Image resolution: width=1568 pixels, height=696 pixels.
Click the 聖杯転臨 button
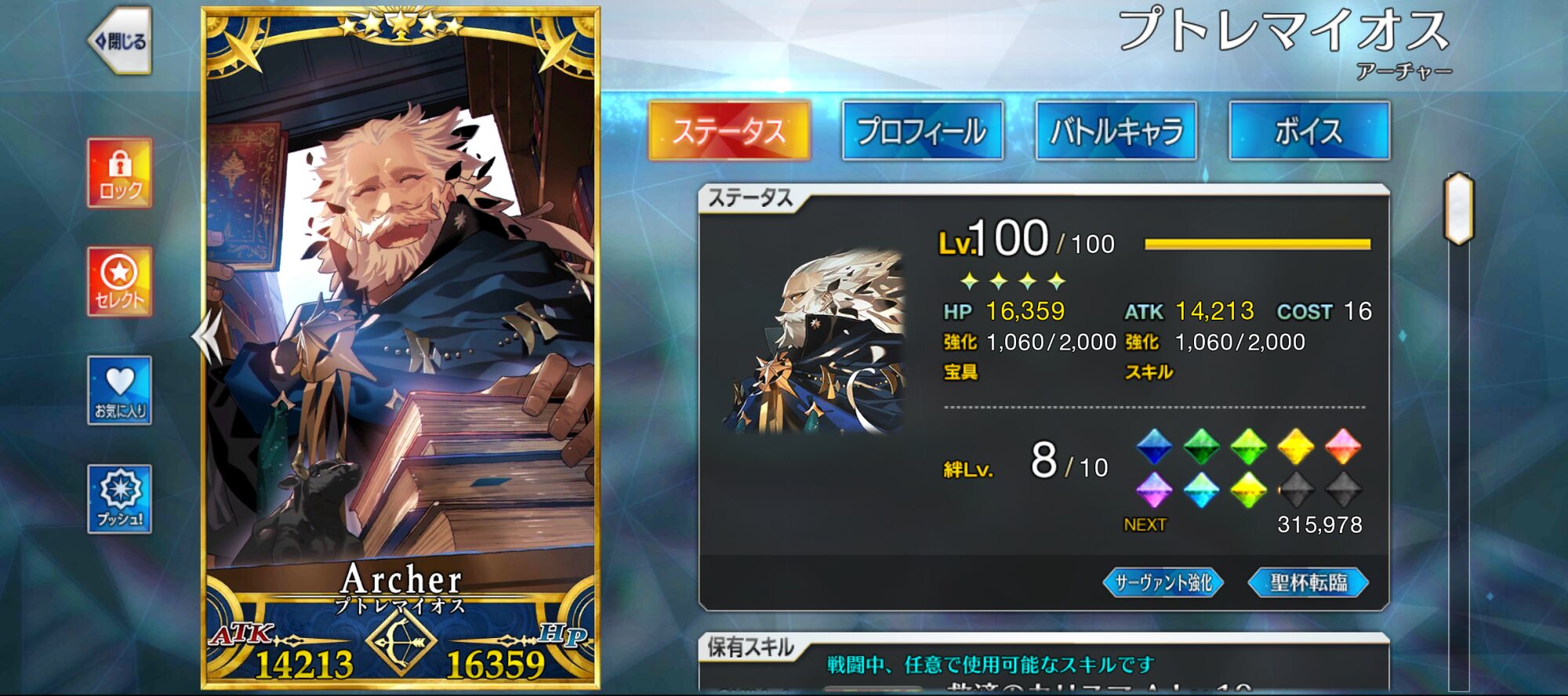(1308, 582)
